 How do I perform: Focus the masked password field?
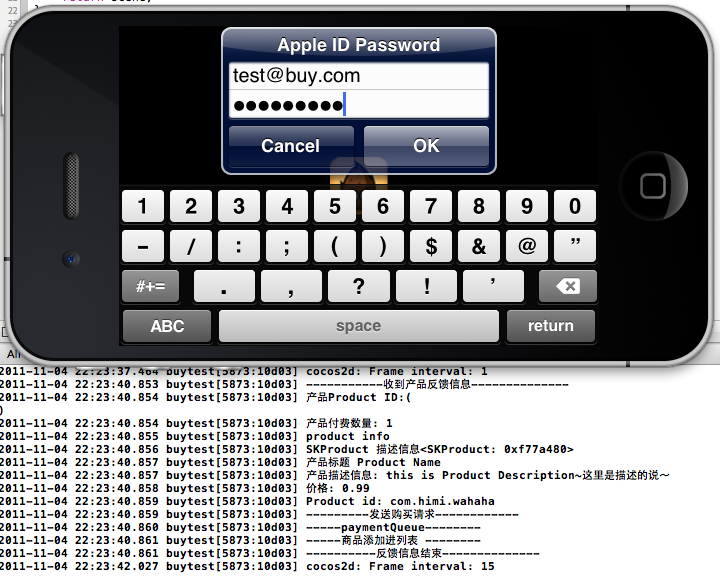click(359, 105)
